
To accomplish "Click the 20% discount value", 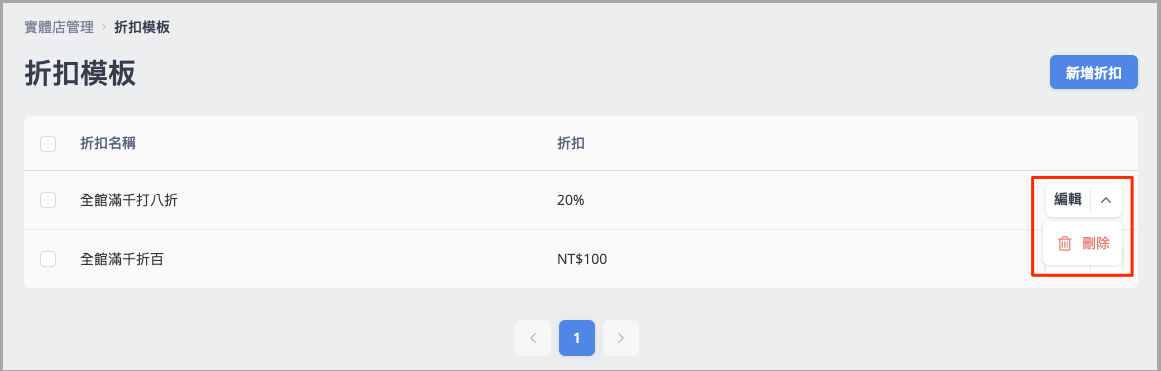I will (570, 200).
